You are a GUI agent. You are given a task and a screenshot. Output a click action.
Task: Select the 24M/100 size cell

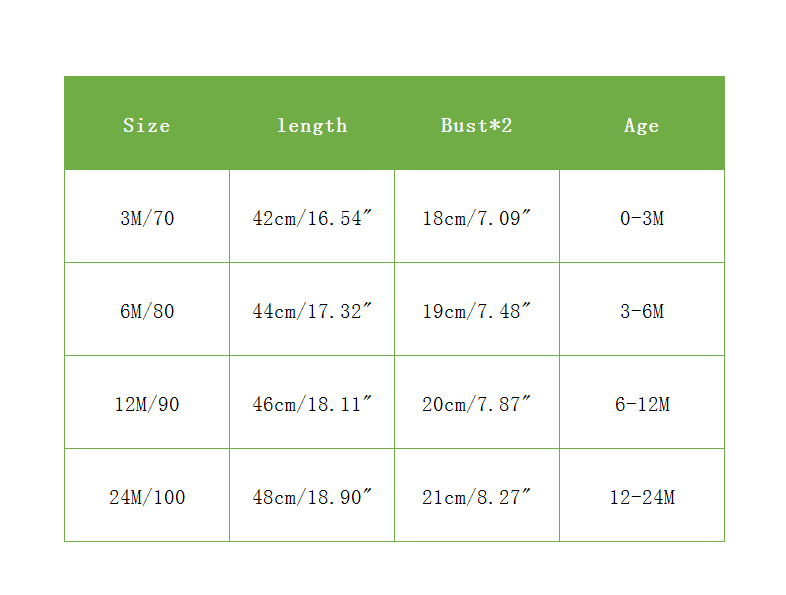147,497
